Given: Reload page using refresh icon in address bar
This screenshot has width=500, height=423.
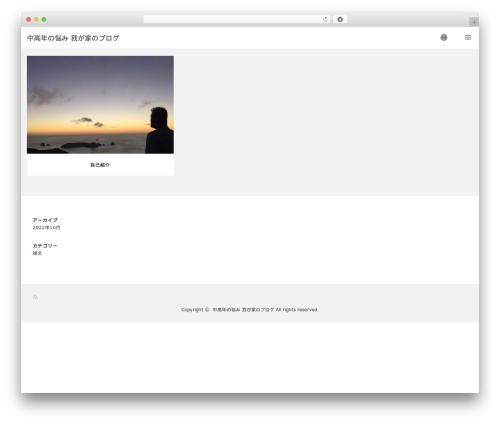Looking at the screenshot, I should 325,20.
